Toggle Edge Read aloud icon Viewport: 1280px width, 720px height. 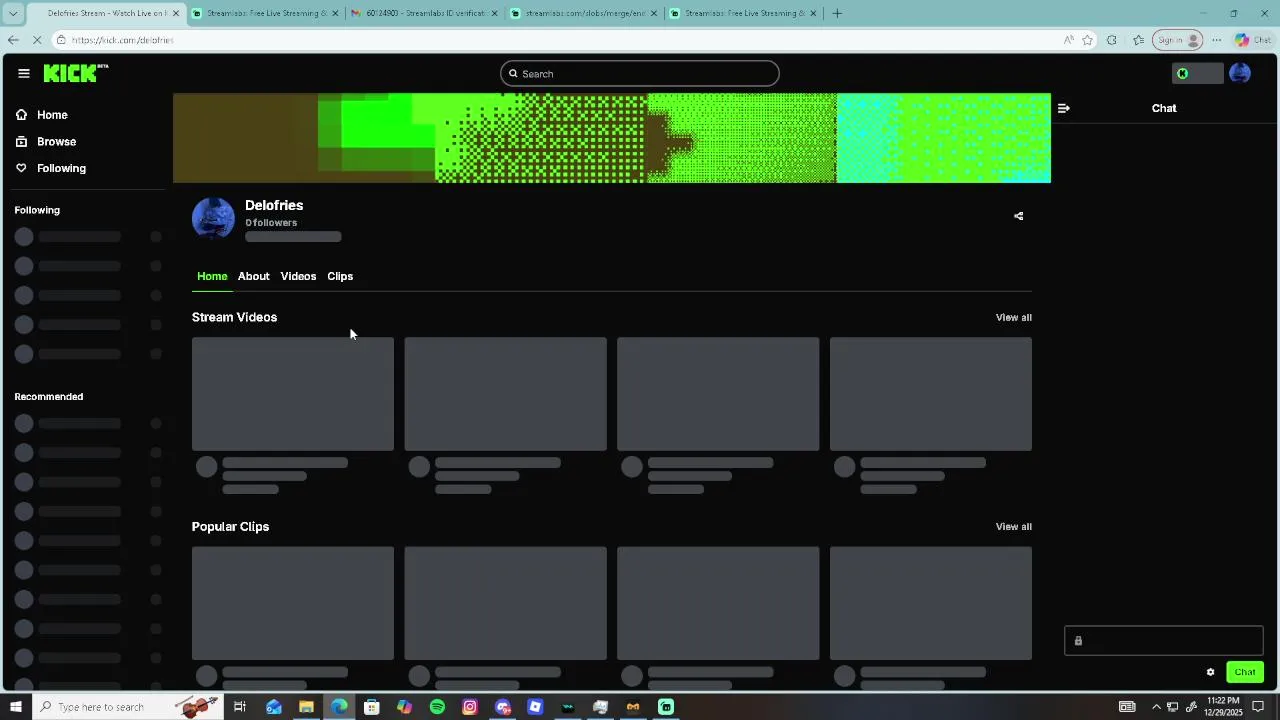(1068, 40)
